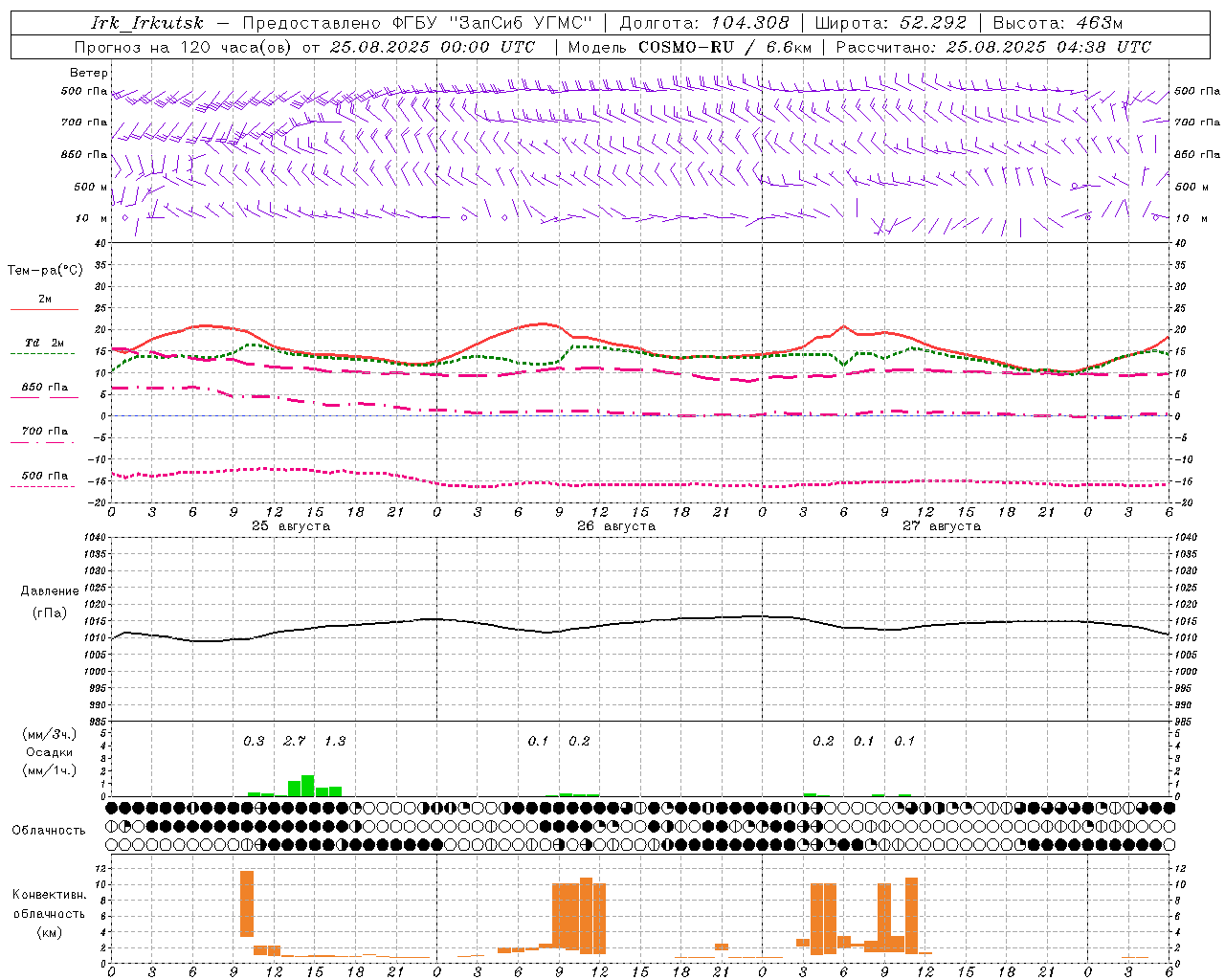This screenshot has height=980, width=1225.
Task: Select the Конвективн. panel label
Action: point(50,895)
